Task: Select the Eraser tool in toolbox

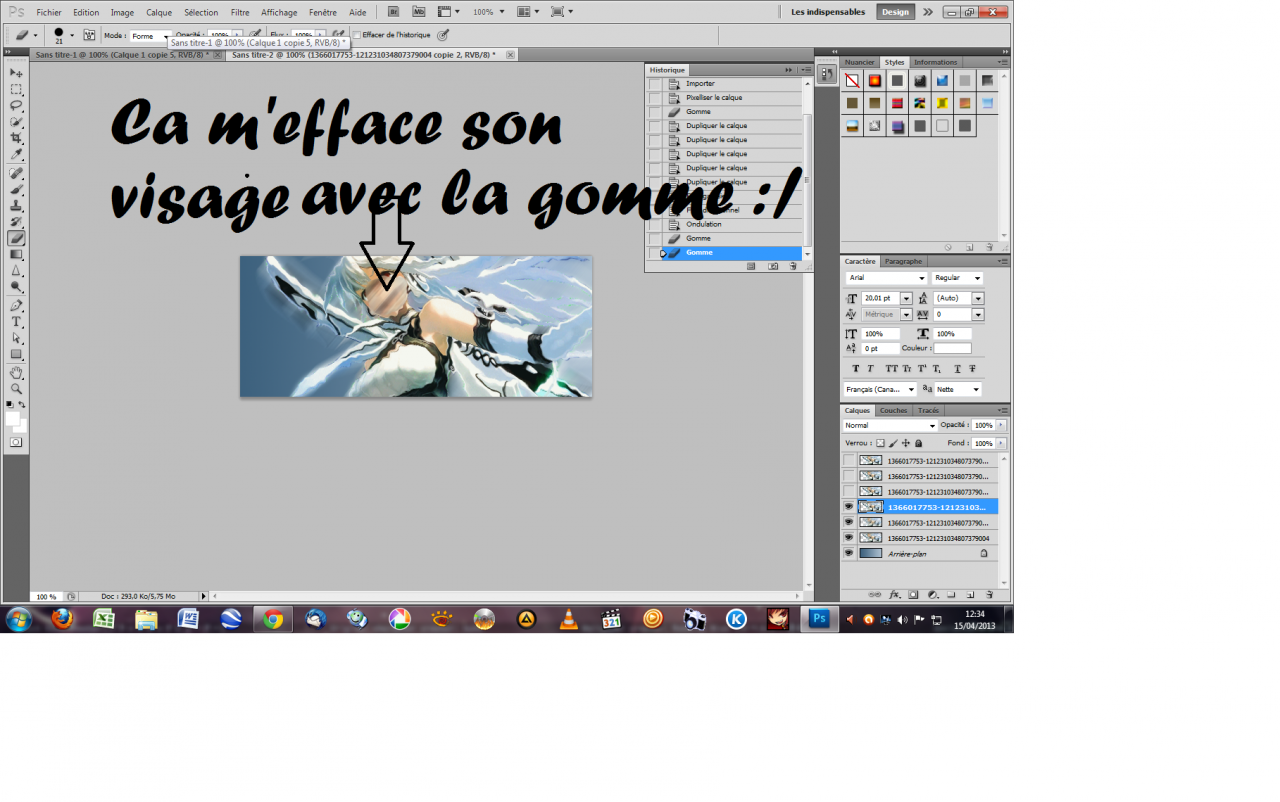Action: 16,238
